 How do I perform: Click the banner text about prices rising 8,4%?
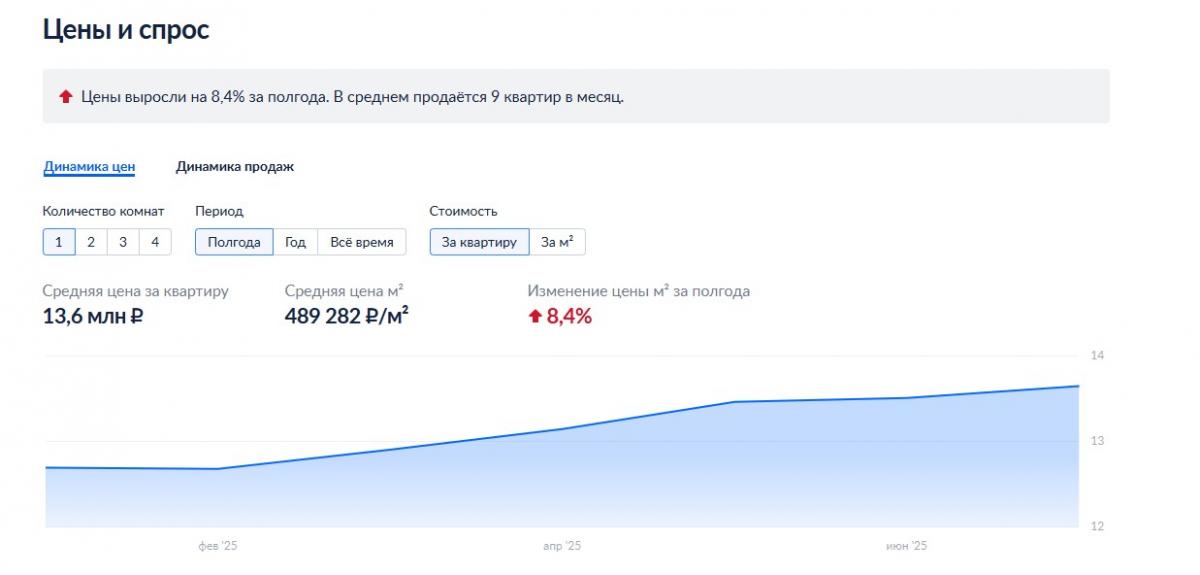[352, 97]
